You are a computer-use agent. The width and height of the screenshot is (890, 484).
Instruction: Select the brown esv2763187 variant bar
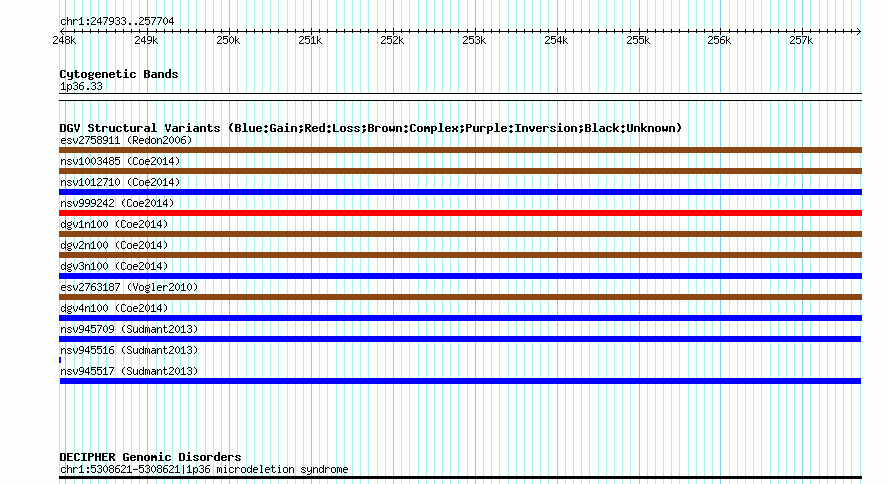tap(460, 297)
